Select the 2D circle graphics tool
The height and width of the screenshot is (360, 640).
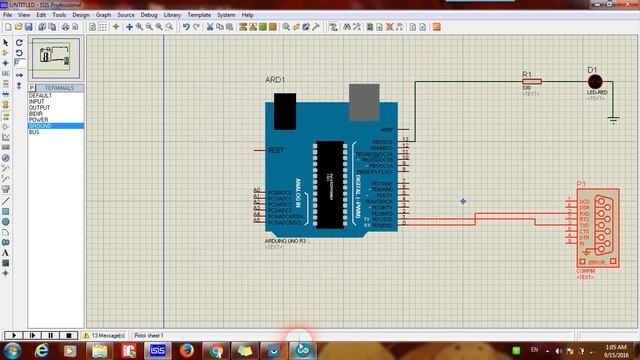click(5, 222)
